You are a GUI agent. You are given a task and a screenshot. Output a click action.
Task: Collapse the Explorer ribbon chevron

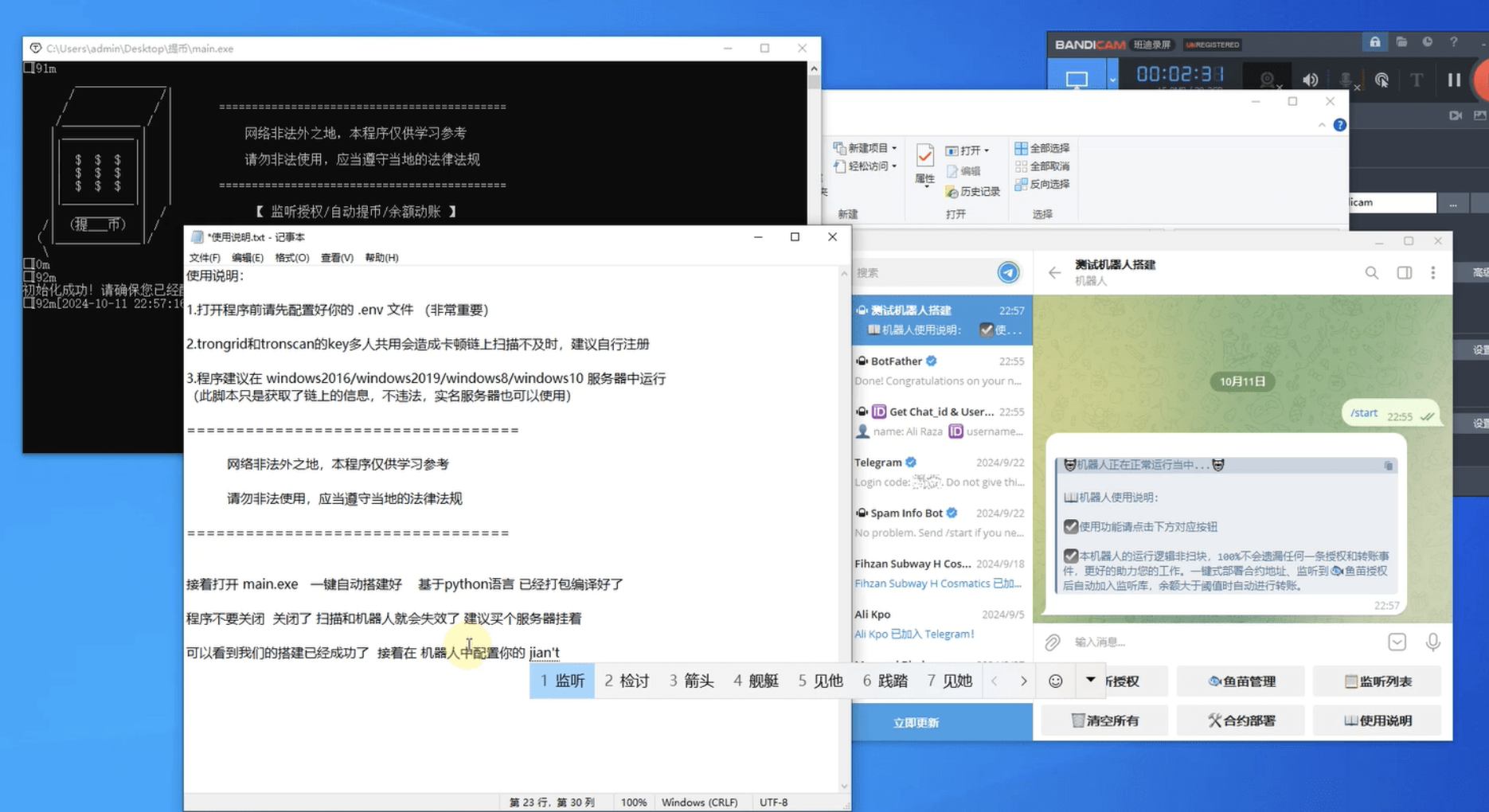coord(1322,125)
